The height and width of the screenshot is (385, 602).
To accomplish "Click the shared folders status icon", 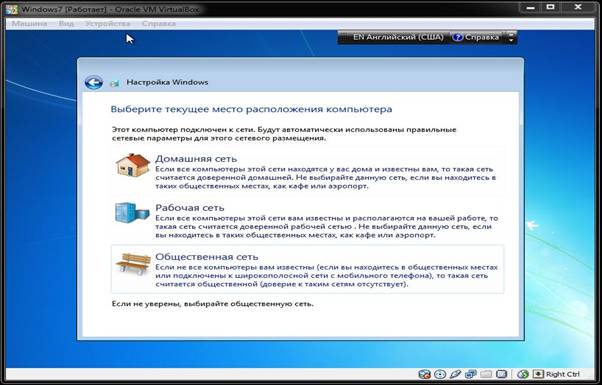I will (x=486, y=374).
